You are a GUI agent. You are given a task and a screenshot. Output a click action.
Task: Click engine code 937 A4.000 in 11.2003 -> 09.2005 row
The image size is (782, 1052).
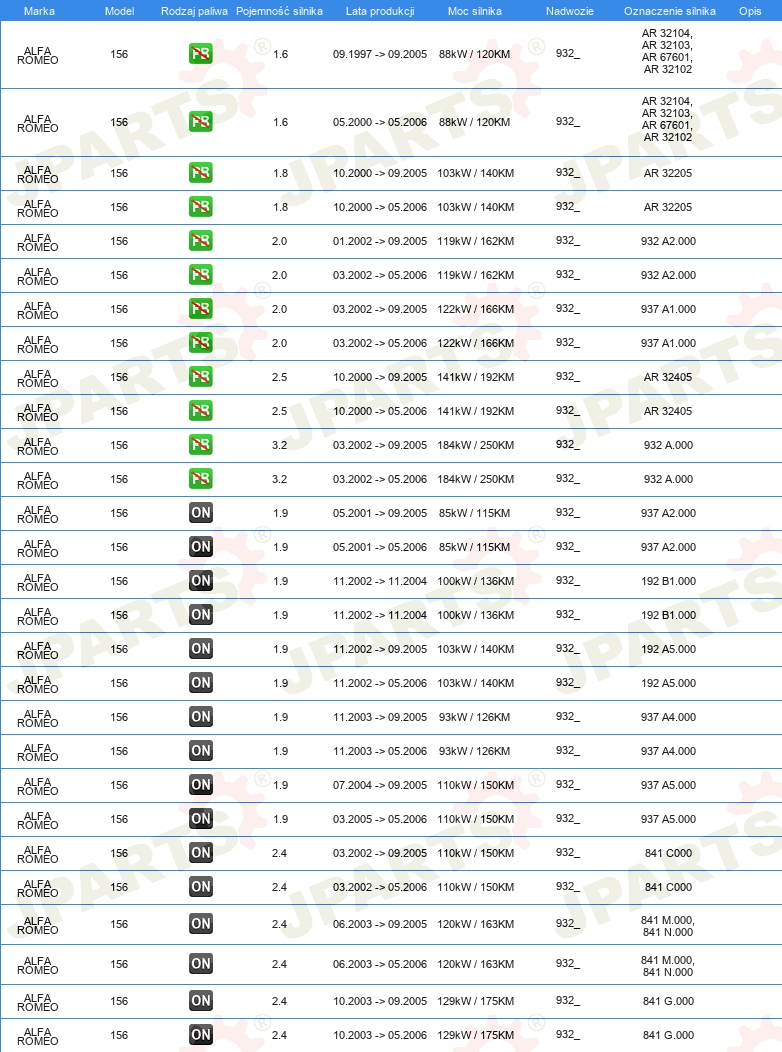[668, 717]
